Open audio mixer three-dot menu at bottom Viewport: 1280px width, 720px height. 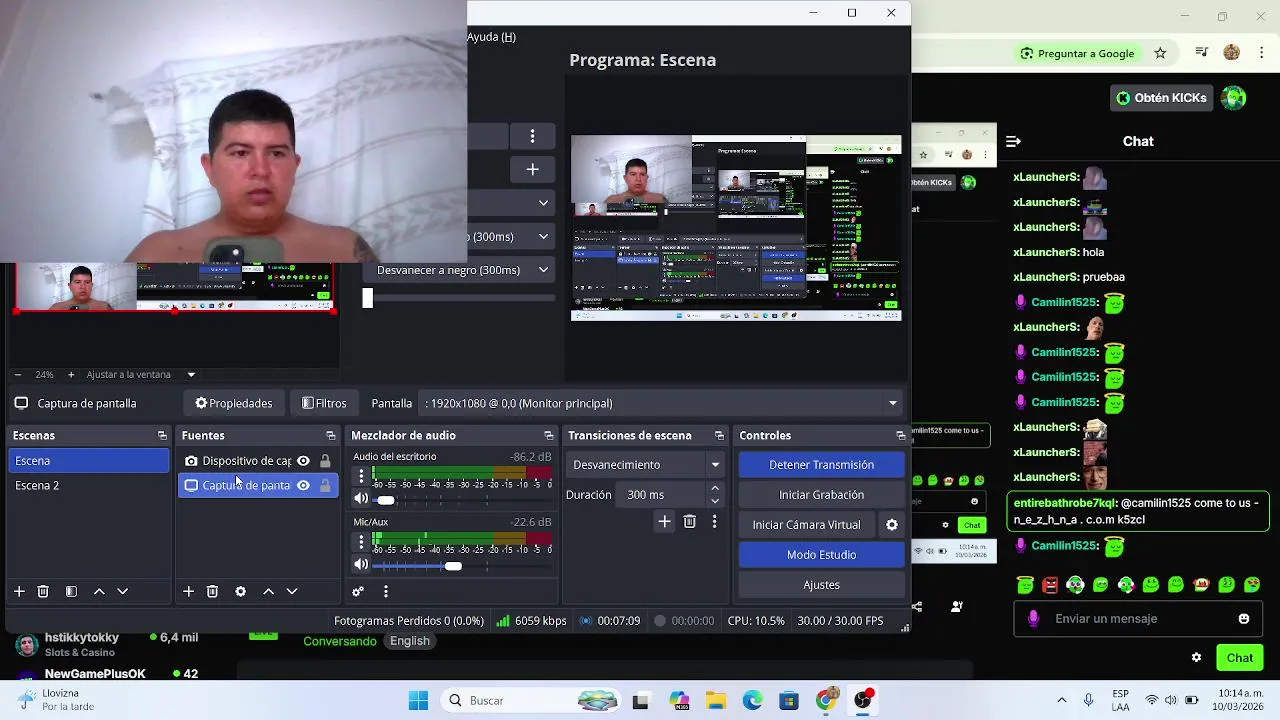pos(385,592)
